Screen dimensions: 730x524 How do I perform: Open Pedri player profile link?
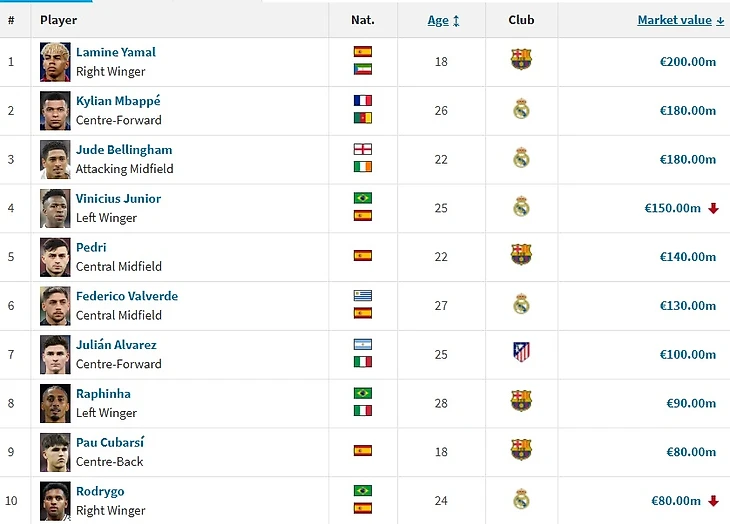(x=91, y=247)
